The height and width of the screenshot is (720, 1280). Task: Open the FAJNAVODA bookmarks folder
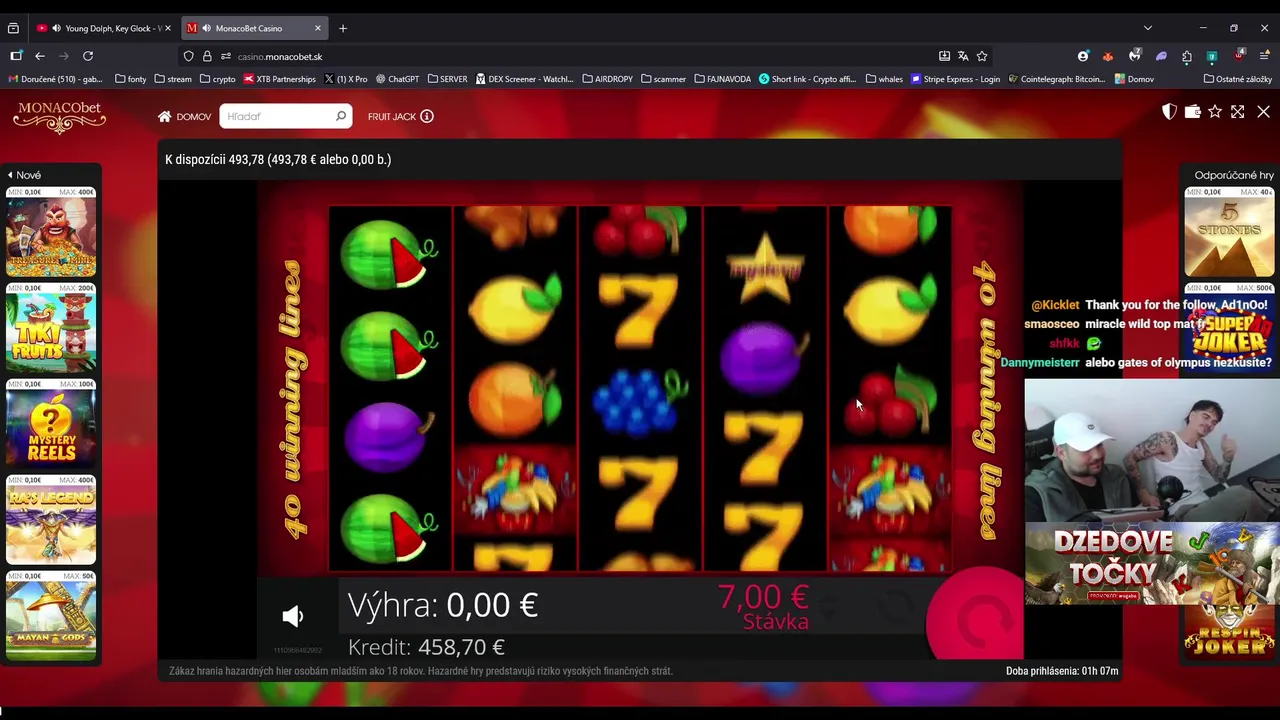tap(722, 79)
